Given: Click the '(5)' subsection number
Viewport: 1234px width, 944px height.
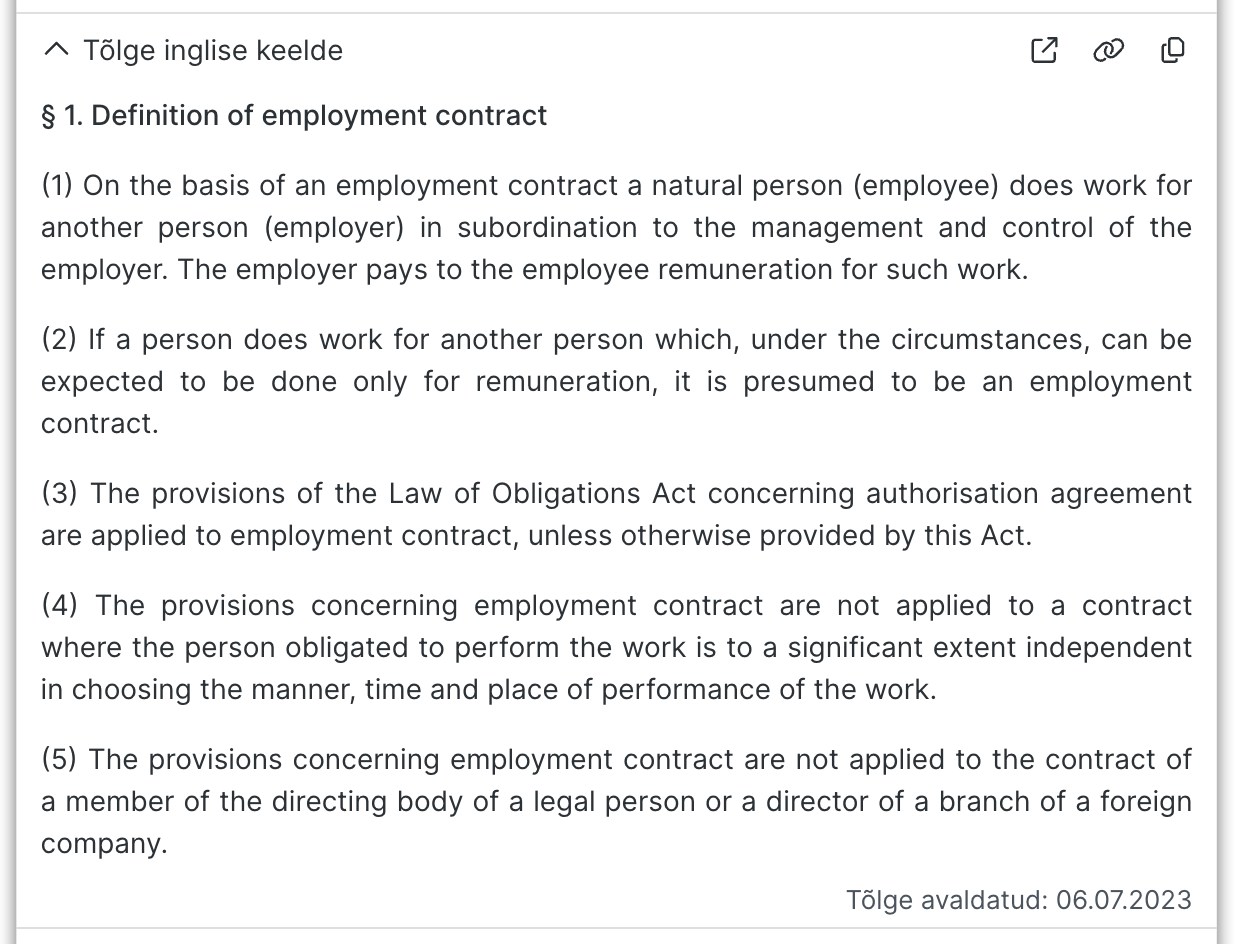Looking at the screenshot, I should point(59,760).
